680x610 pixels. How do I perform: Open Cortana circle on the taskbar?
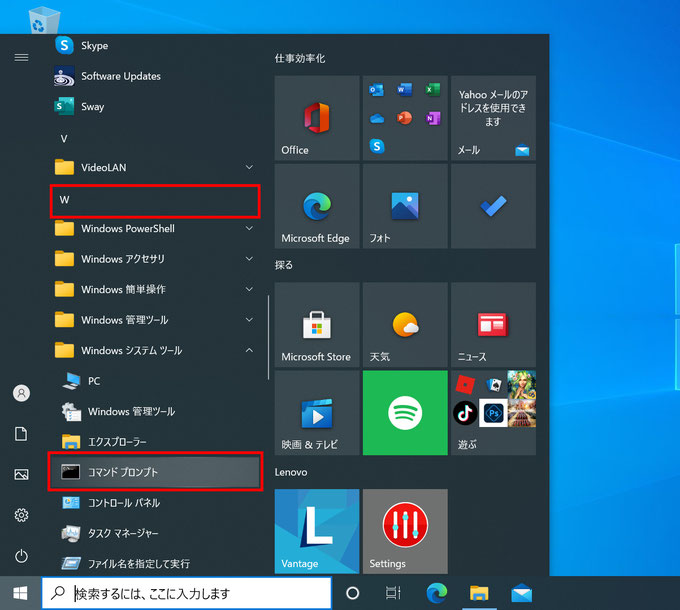click(x=353, y=593)
